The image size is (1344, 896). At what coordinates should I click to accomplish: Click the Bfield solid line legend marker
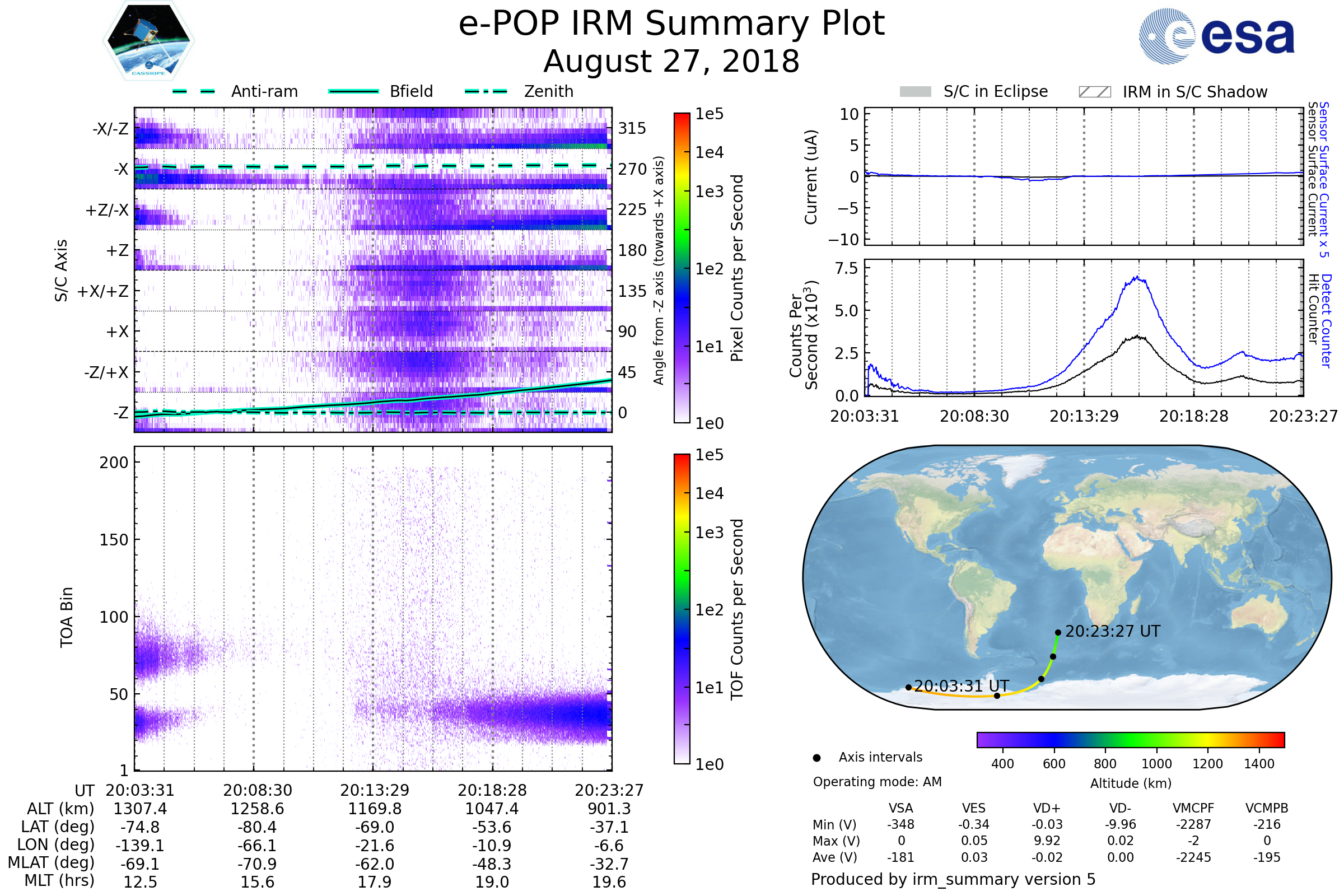pos(353,91)
